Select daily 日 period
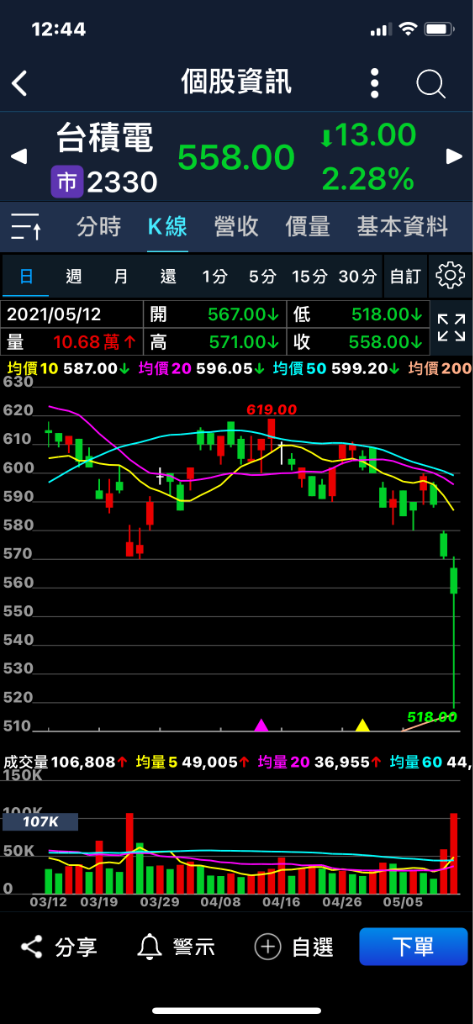Screen dimensions: 473x1024 click(26, 276)
